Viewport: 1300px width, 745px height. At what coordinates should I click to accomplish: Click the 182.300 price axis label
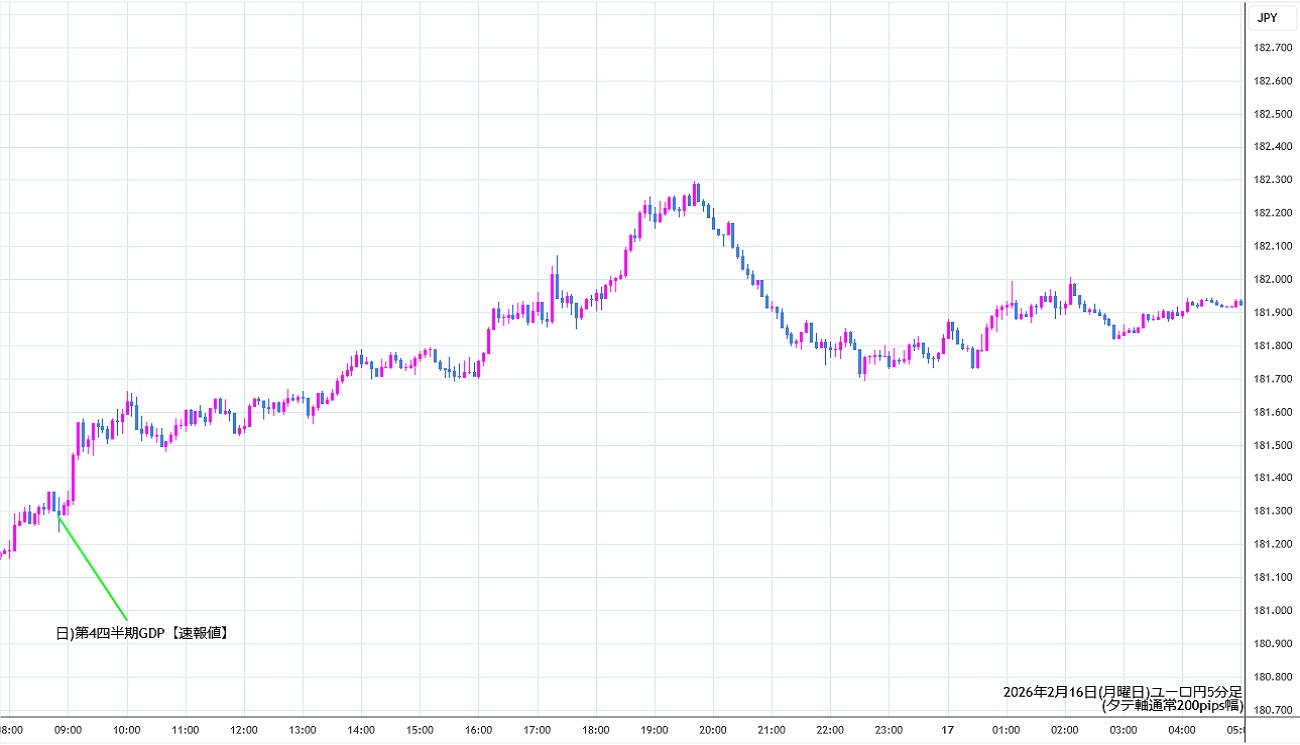(x=1273, y=180)
